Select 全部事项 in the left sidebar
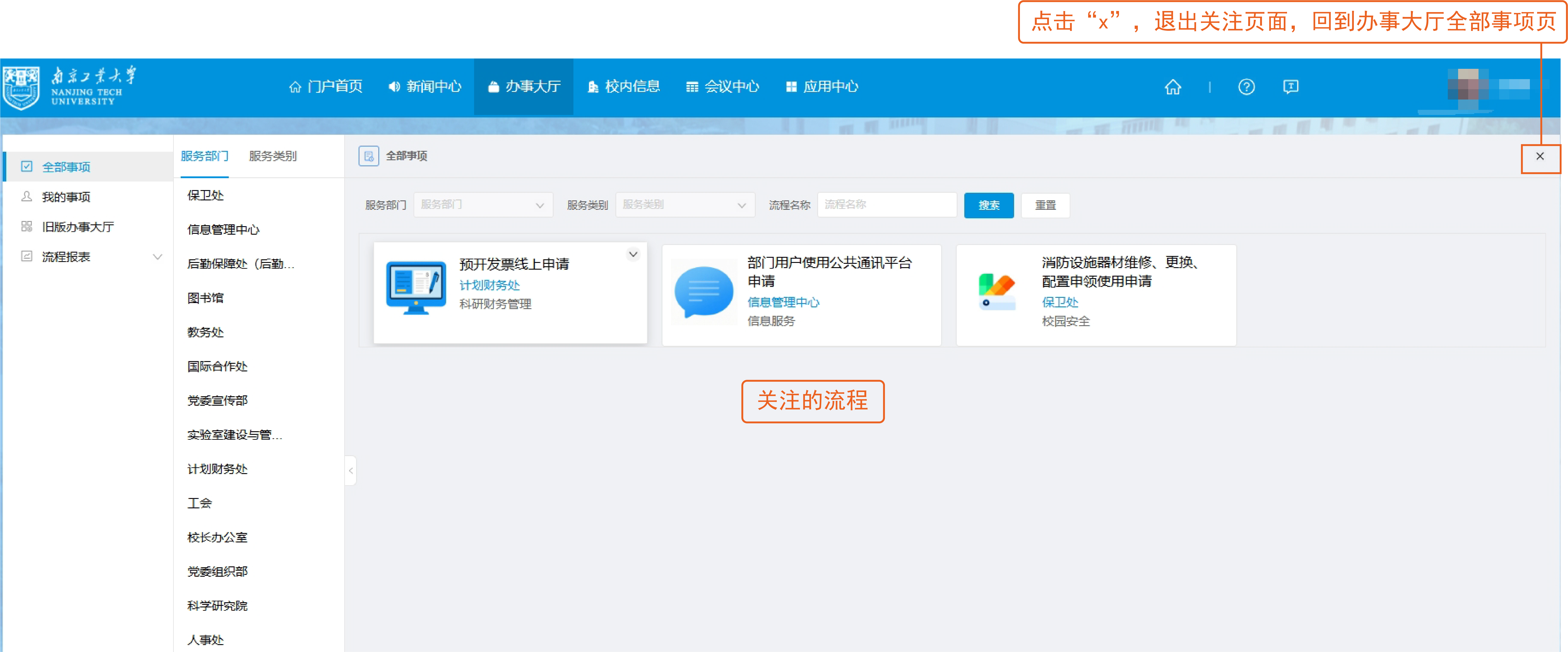The image size is (1568, 652). pyautogui.click(x=88, y=167)
